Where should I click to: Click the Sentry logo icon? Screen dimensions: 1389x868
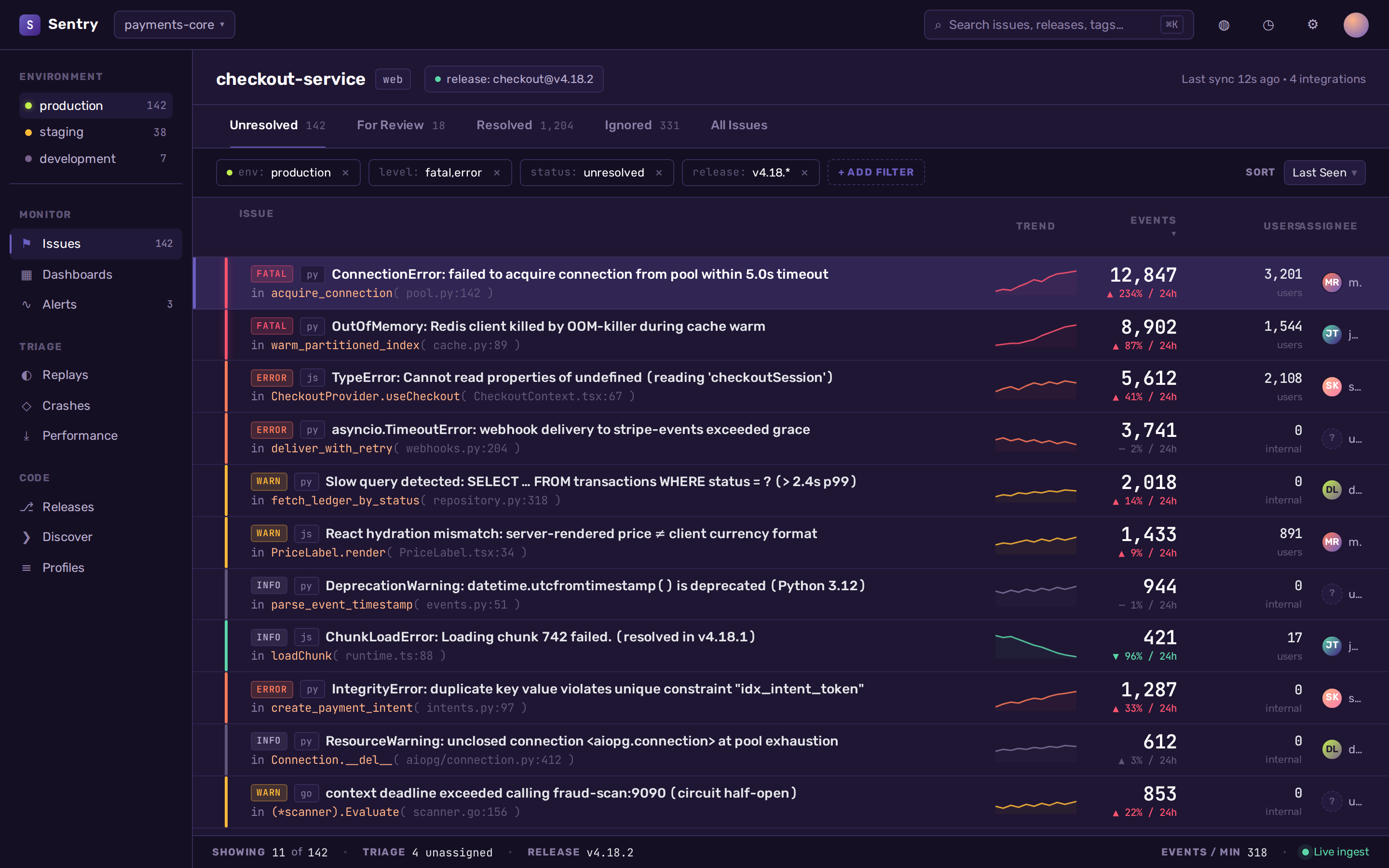click(x=29, y=25)
